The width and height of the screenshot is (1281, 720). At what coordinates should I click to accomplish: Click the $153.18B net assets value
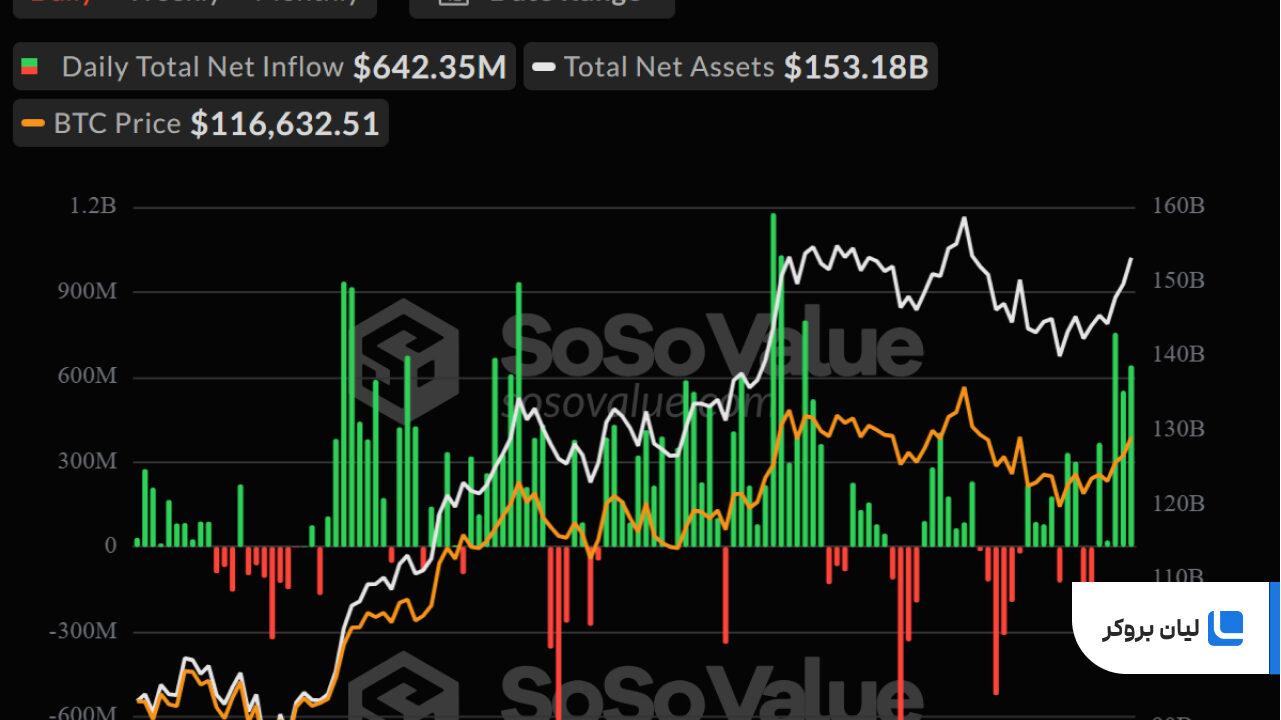856,67
